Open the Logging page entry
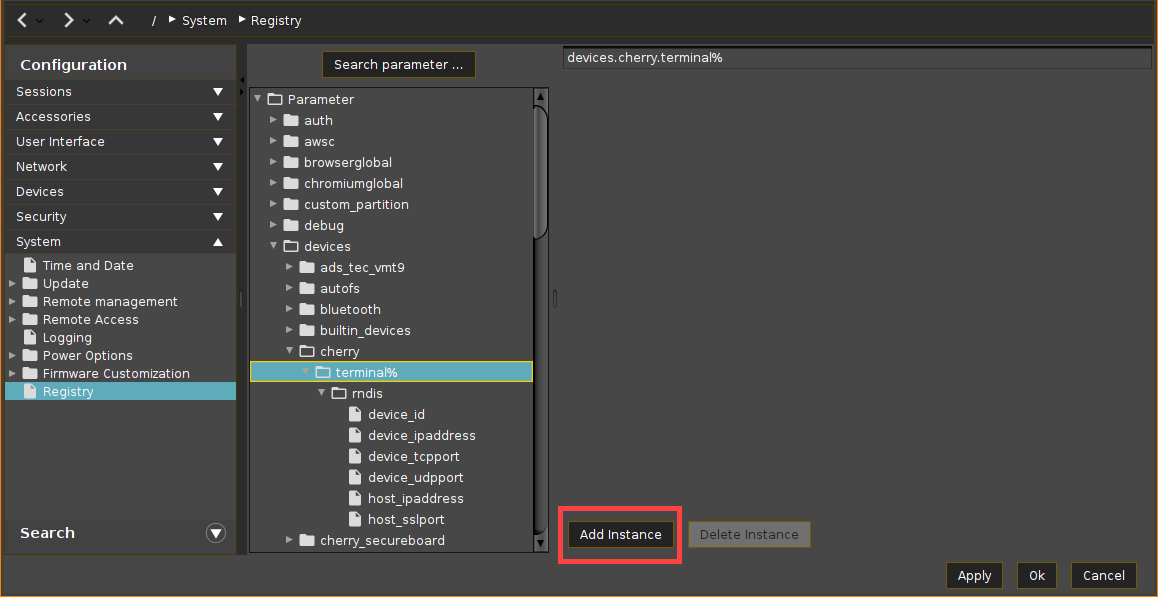This screenshot has width=1158, height=597. [x=67, y=338]
